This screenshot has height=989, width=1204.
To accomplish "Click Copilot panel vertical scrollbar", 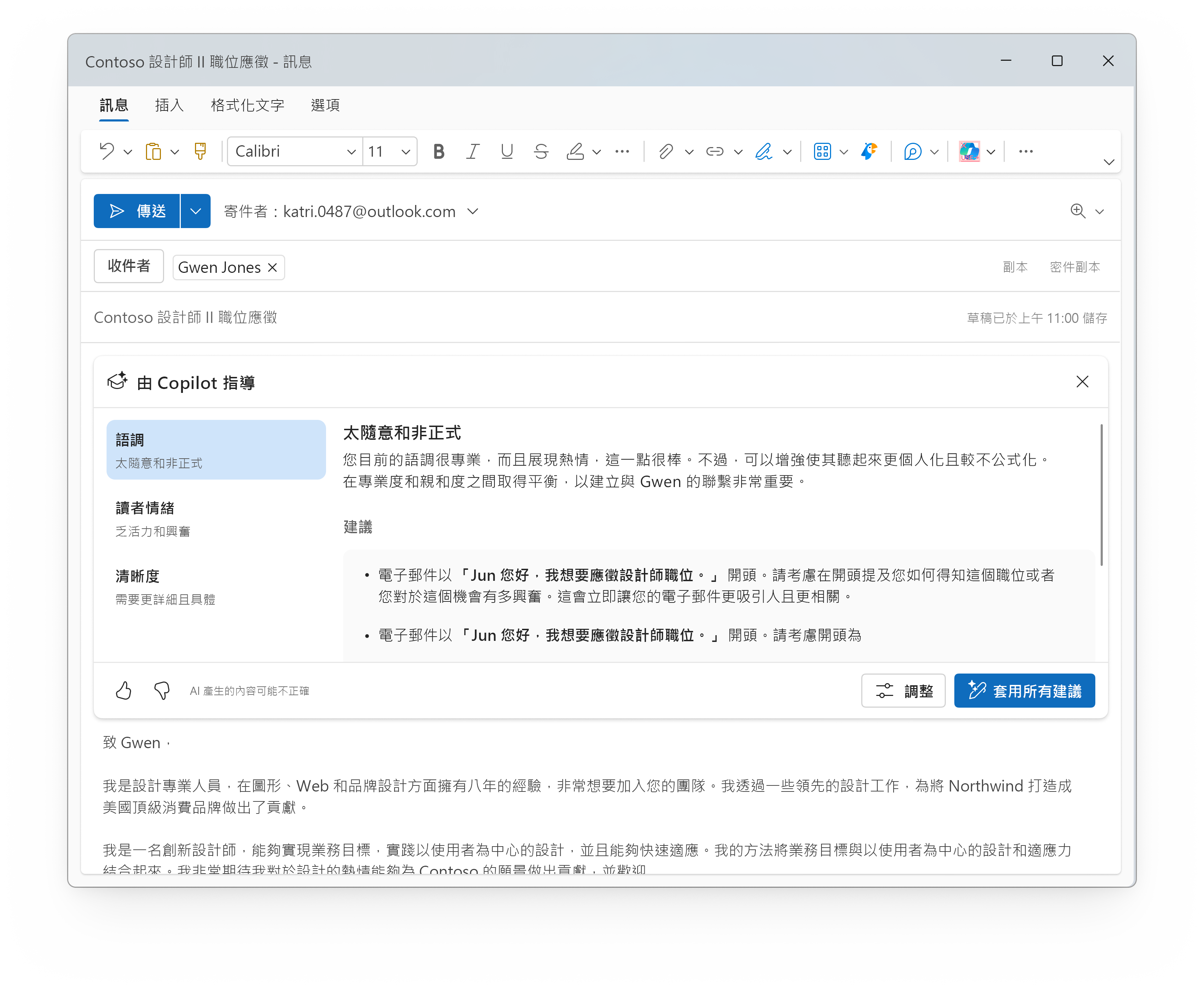I will click(x=1101, y=494).
